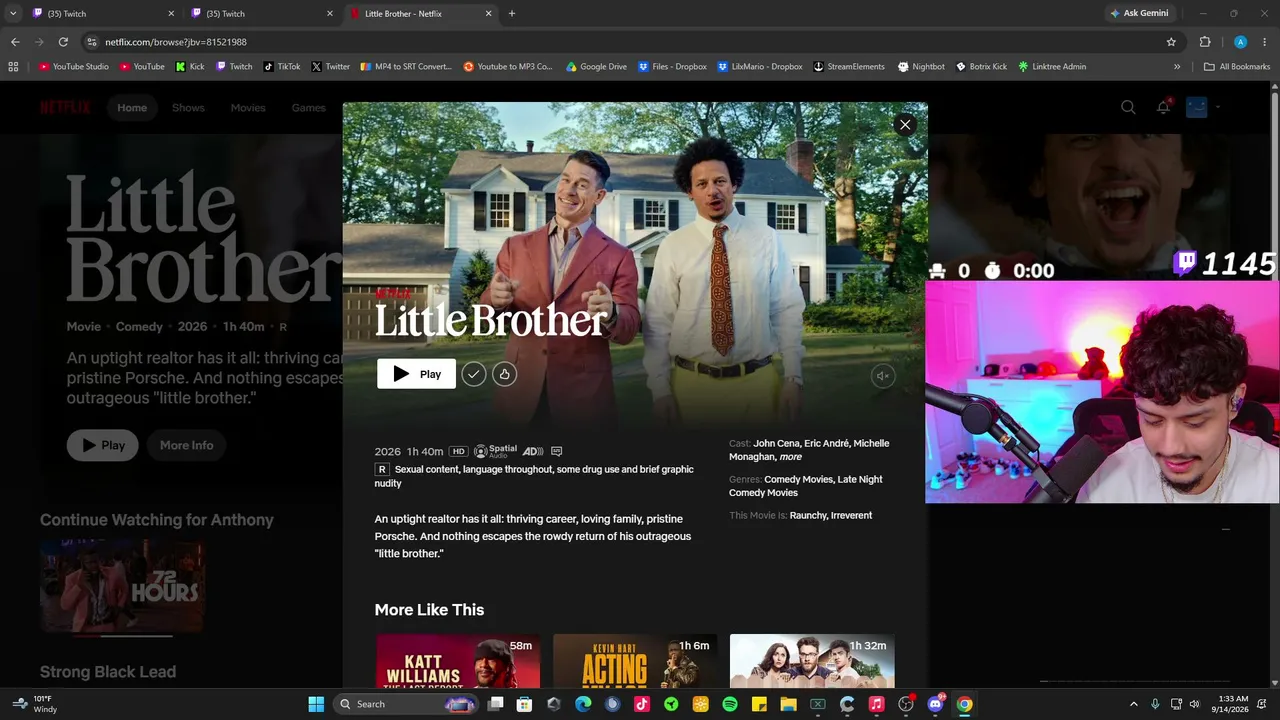Open Netflix notifications bell
Viewport: 1280px width, 720px height.
[1163, 107]
